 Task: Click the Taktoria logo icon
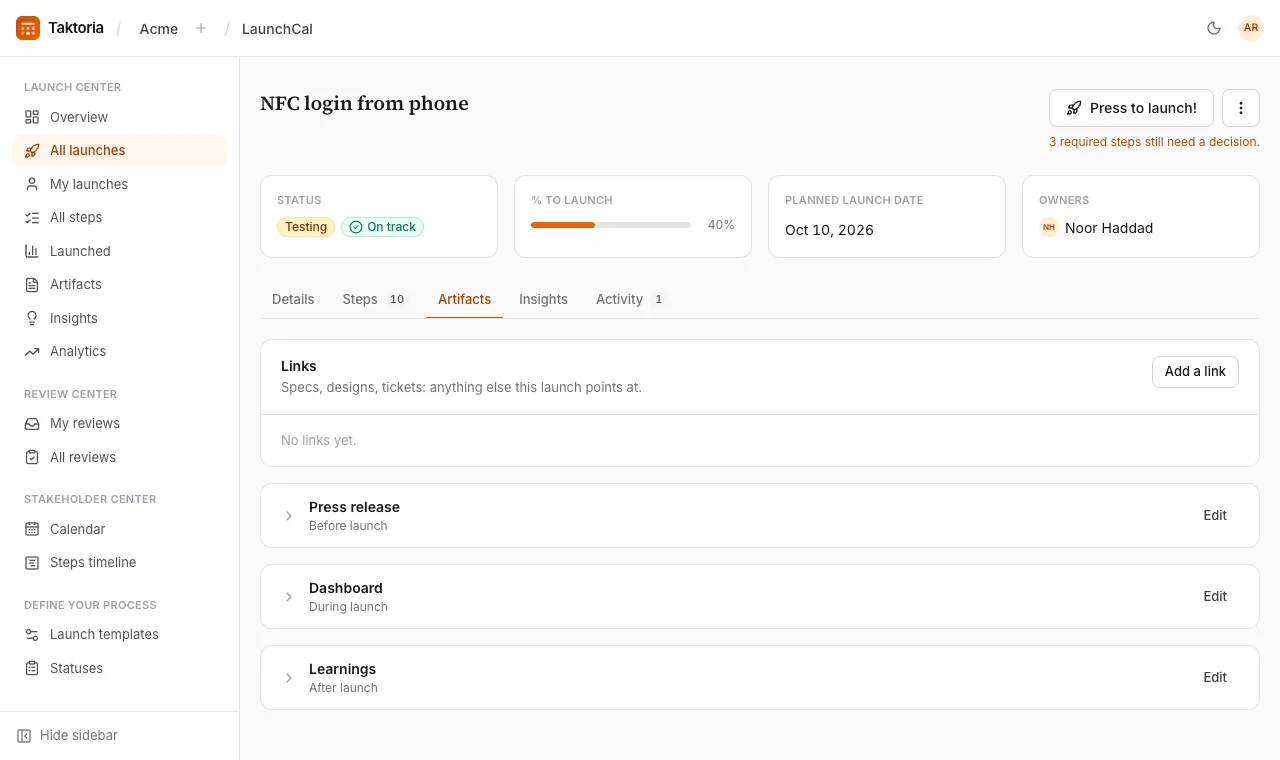[x=28, y=28]
